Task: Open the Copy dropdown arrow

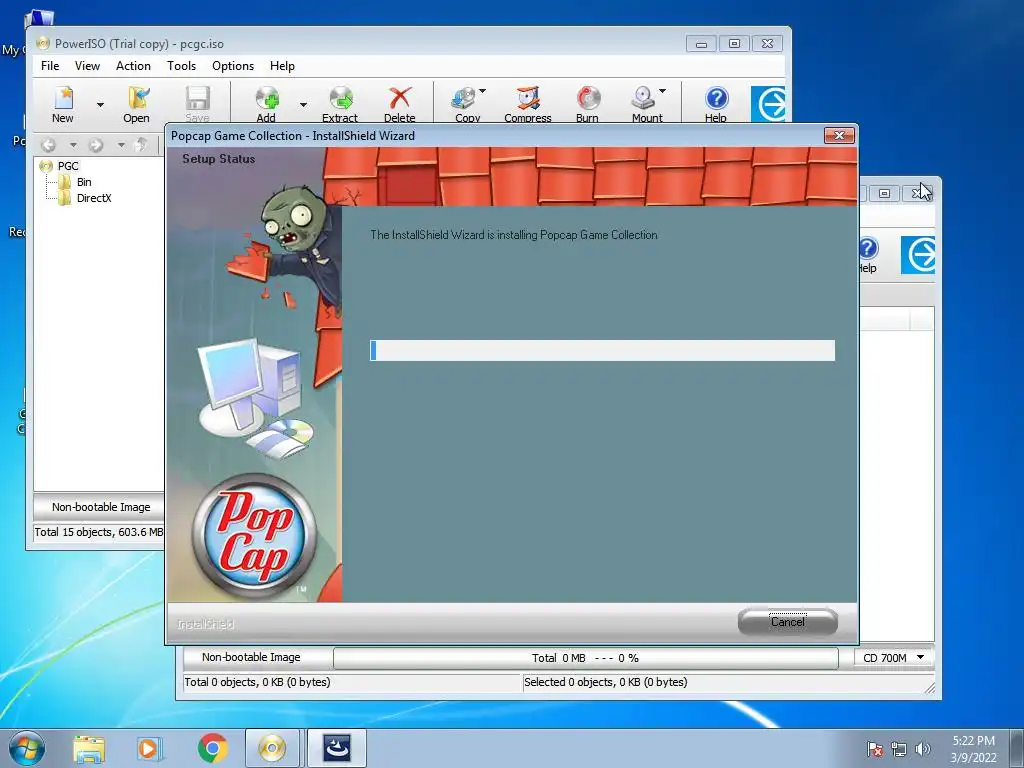Action: click(483, 91)
